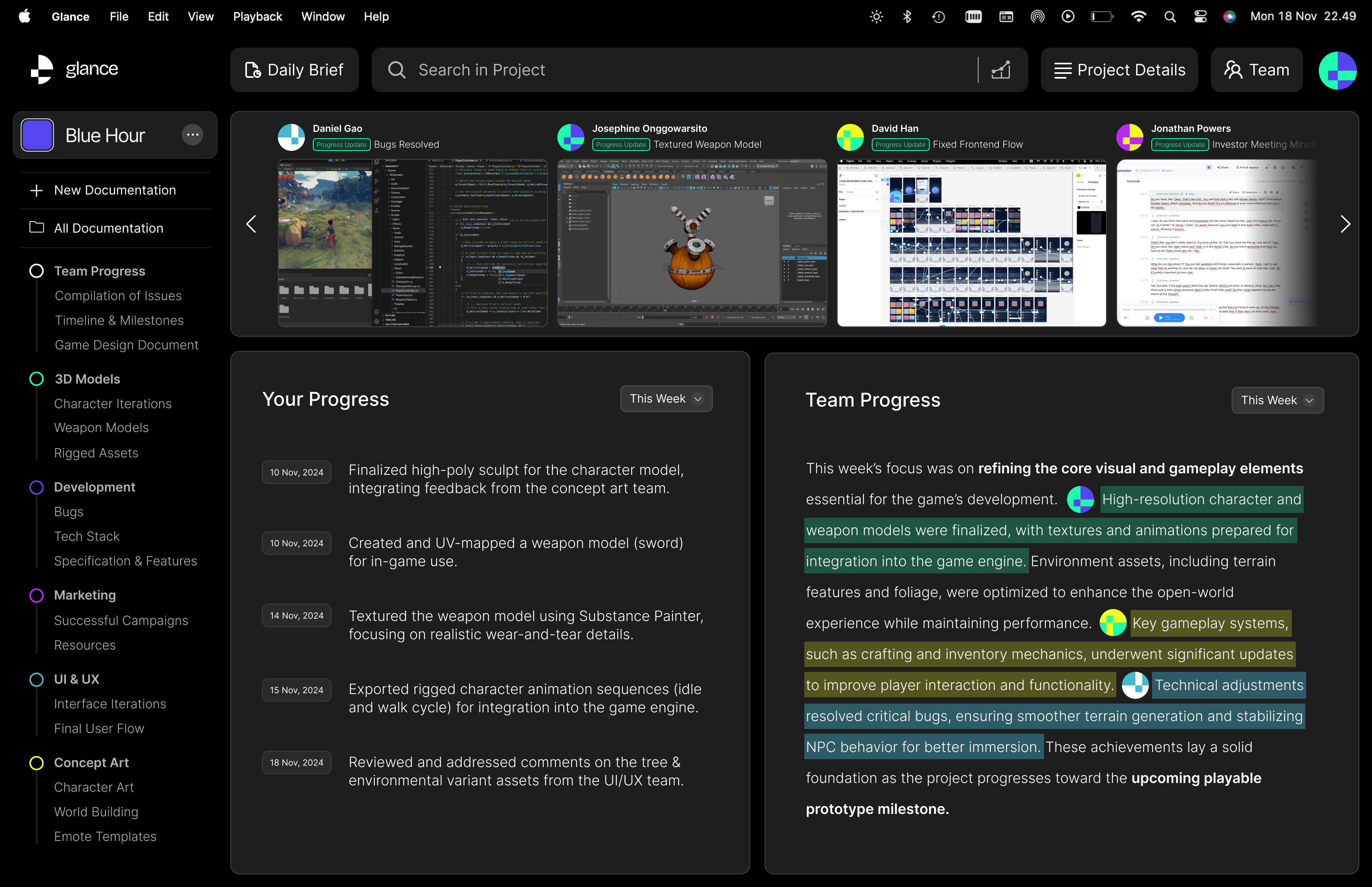
Task: Open the Textured Weapon Model screenshot
Action: pos(692,243)
